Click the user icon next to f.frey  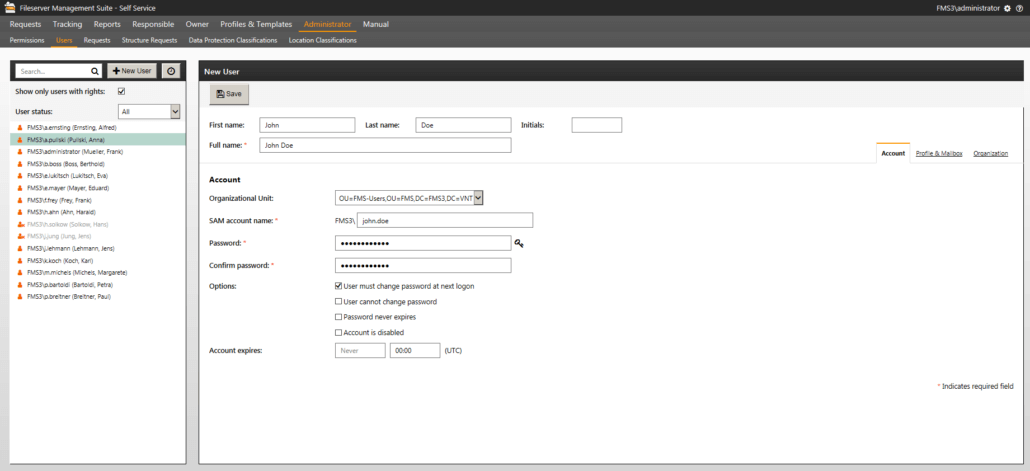click(x=20, y=200)
